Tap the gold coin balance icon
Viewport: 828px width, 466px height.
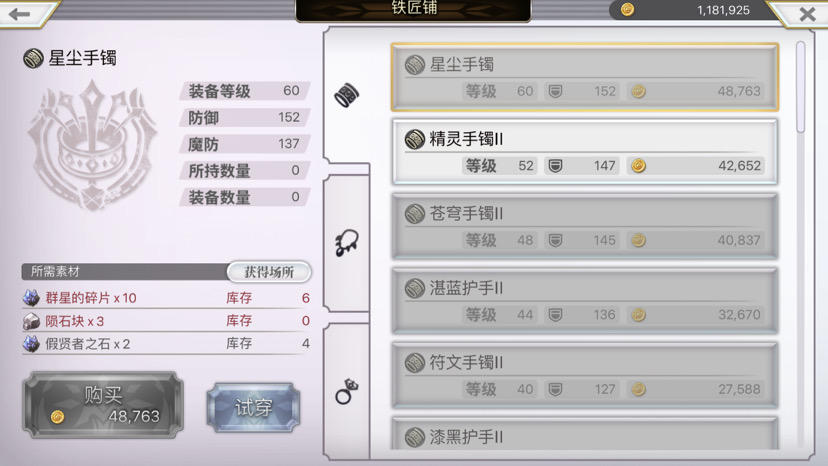[x=627, y=10]
